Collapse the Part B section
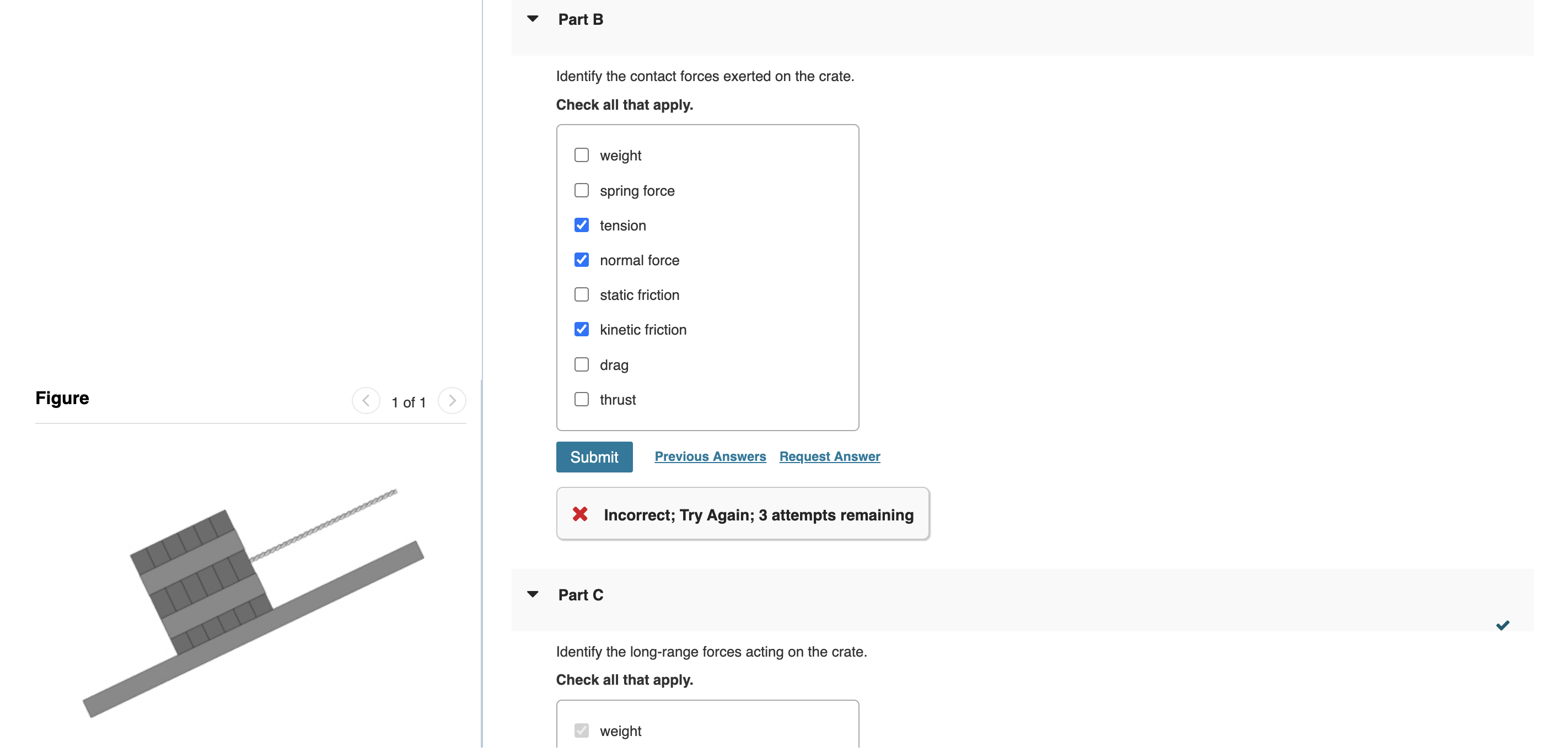Screen dimensions: 1568x752 point(533,18)
